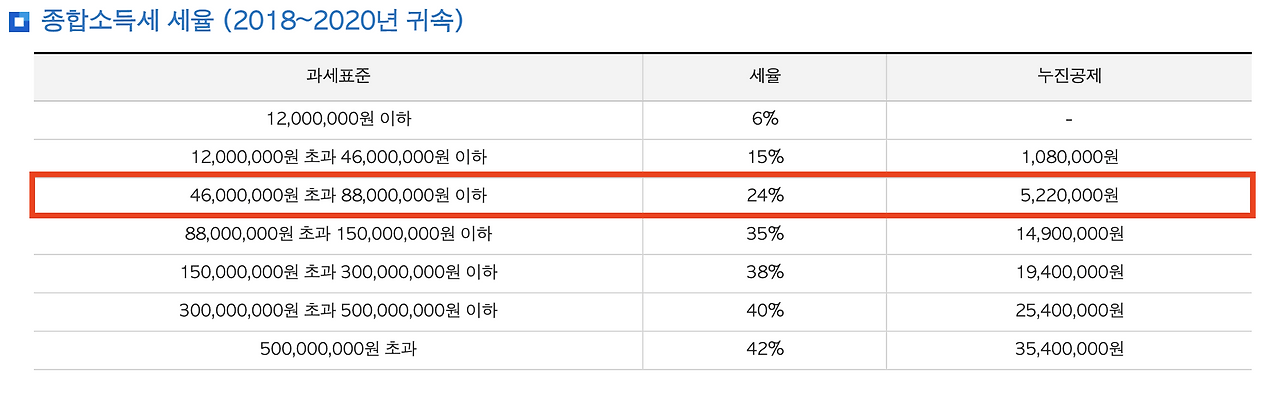Click the 6% tax rate cell

764,119
